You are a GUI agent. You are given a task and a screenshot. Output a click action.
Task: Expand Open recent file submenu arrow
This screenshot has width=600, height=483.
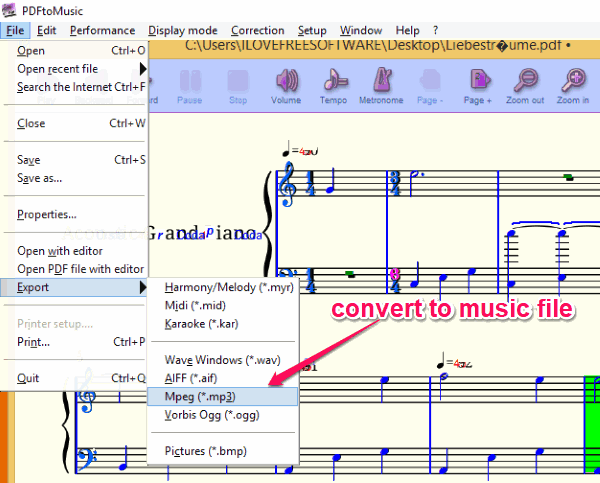(143, 69)
